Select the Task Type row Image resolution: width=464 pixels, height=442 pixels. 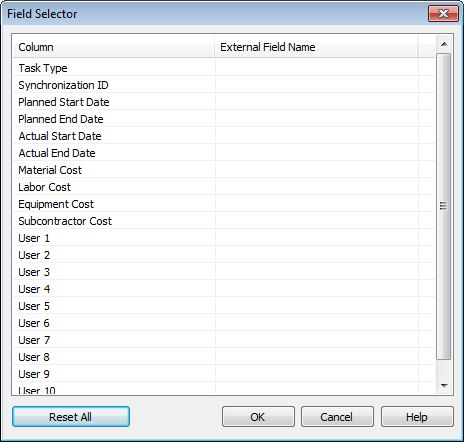tap(224, 68)
